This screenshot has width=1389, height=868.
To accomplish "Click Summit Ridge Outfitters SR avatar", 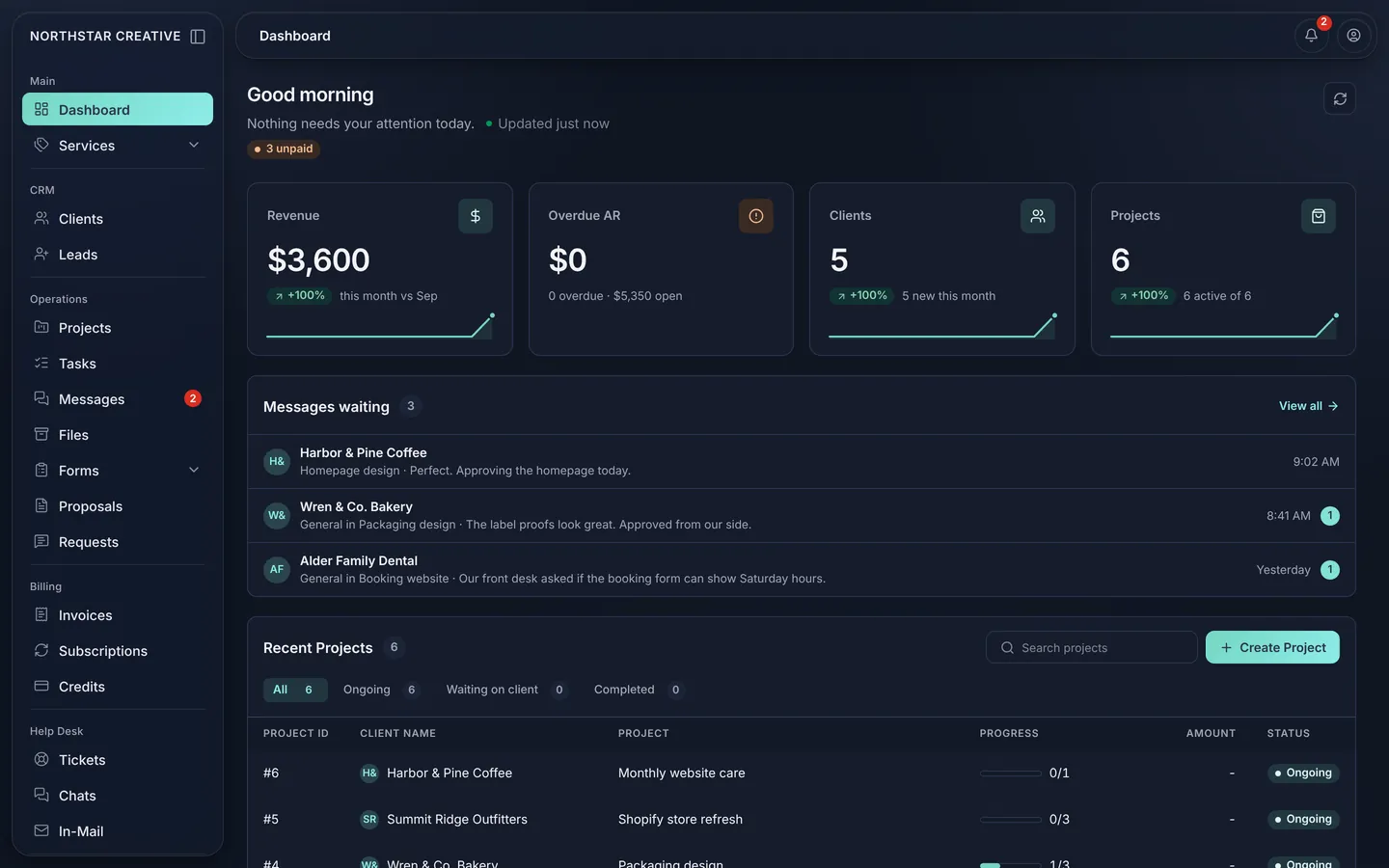I will click(369, 820).
